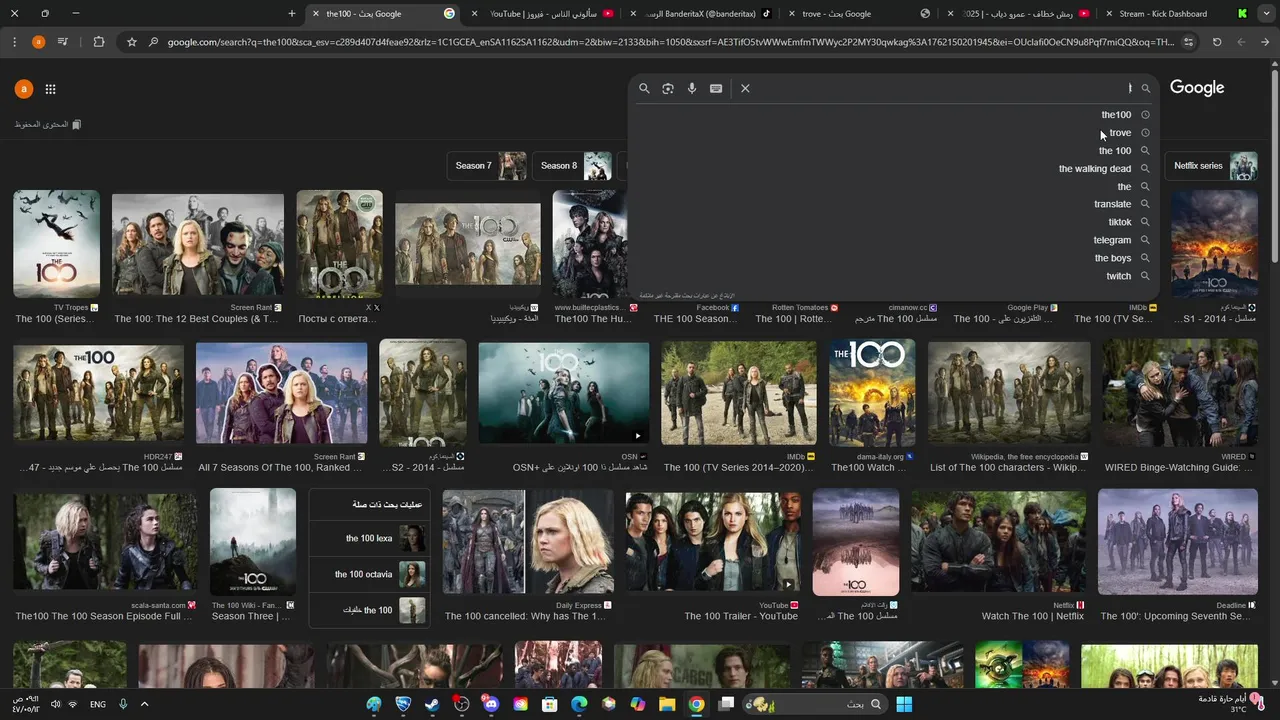Bookmark this page with the star
1280x720 pixels.
click(131, 42)
